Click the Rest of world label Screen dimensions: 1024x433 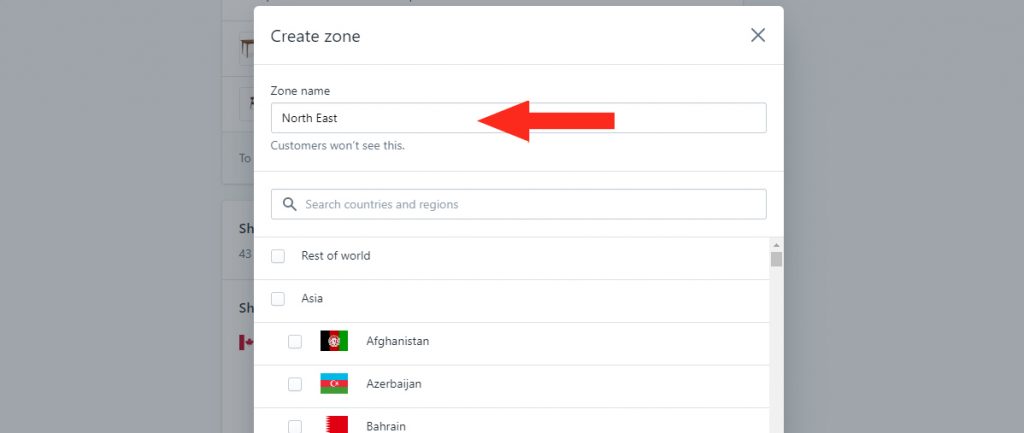pyautogui.click(x=336, y=256)
